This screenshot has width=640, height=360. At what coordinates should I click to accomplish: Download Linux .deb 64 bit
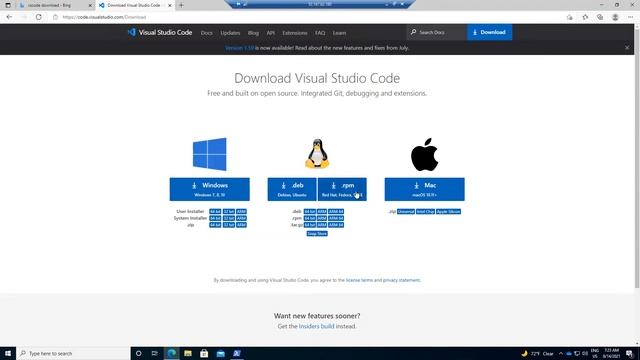310,211
